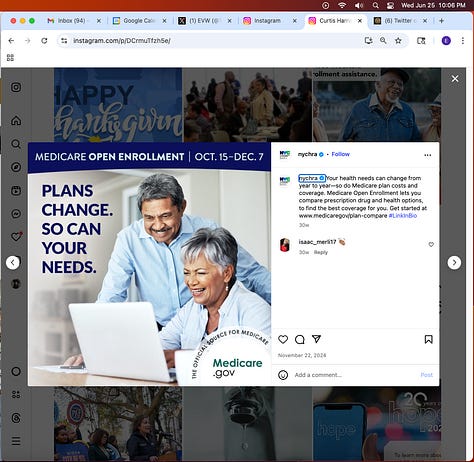This screenshot has height=462, width=474.
Task: Save the post with the bookmark icon
Action: tap(428, 339)
